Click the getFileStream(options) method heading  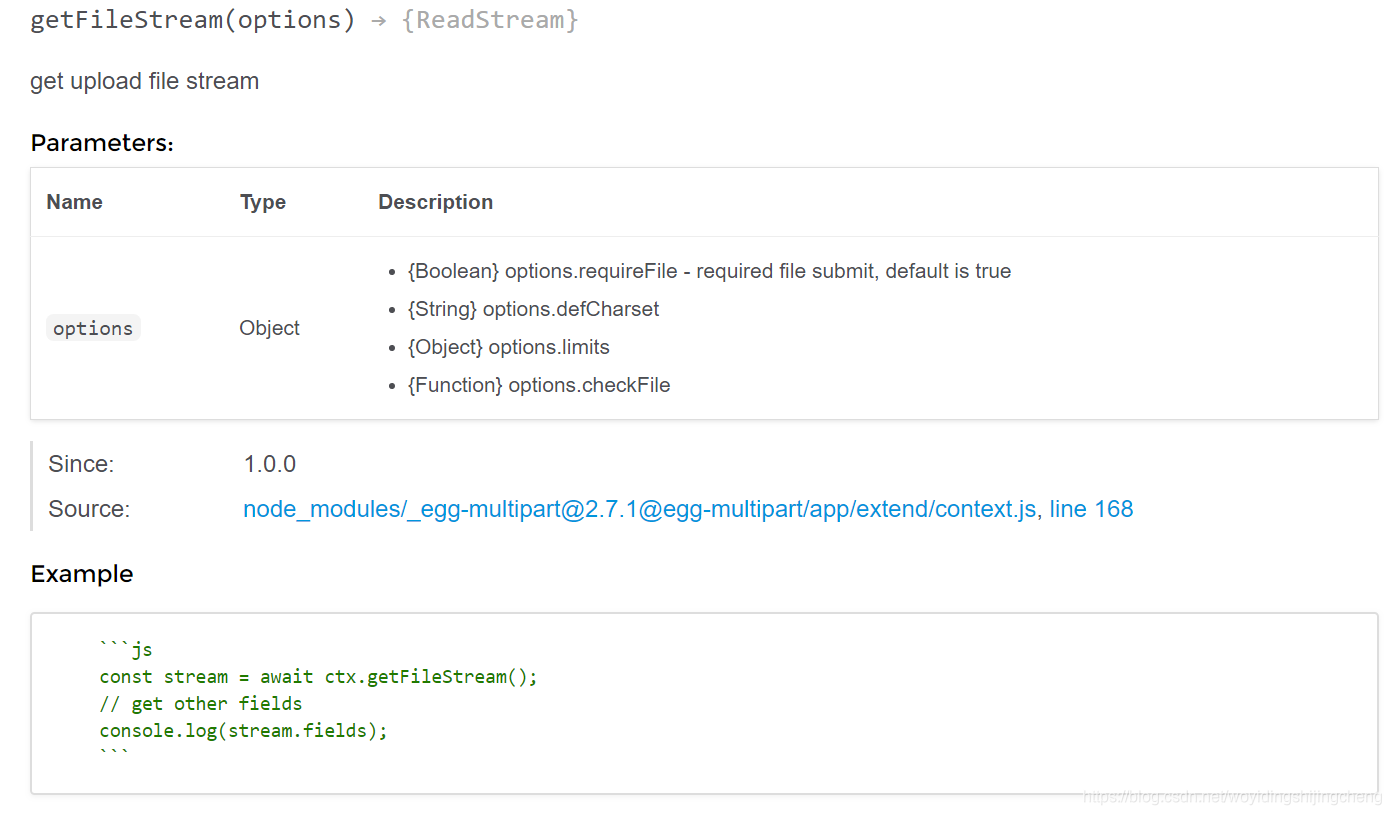tap(193, 20)
